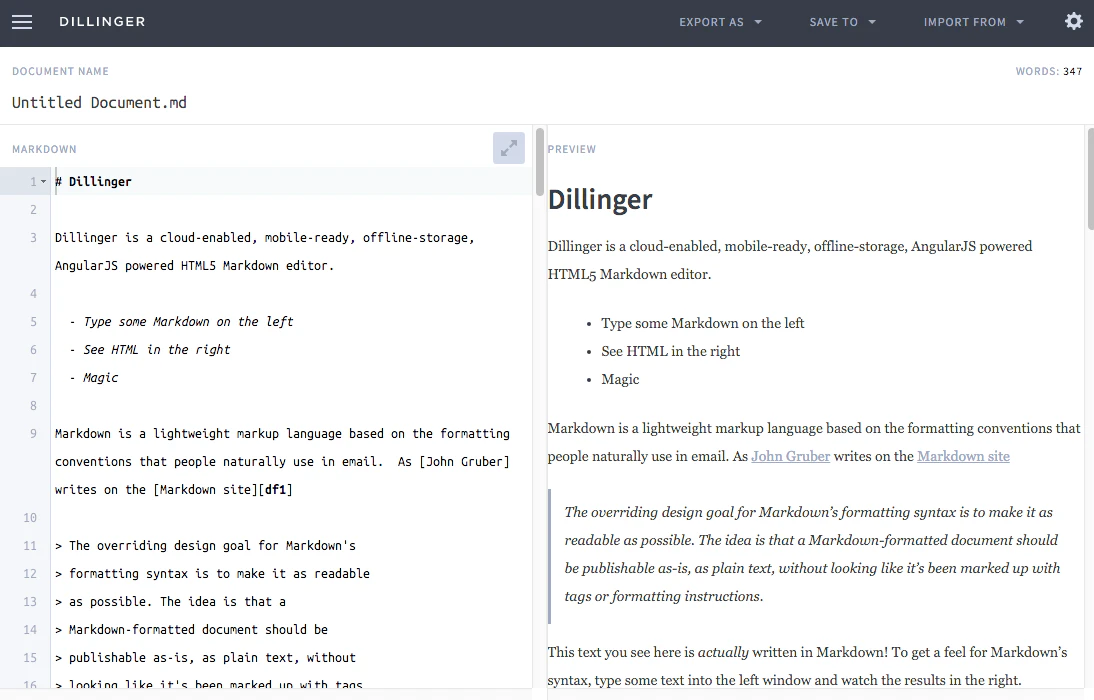Collapse the fold arrow on line 1
The image size is (1094, 700).
[43, 182]
